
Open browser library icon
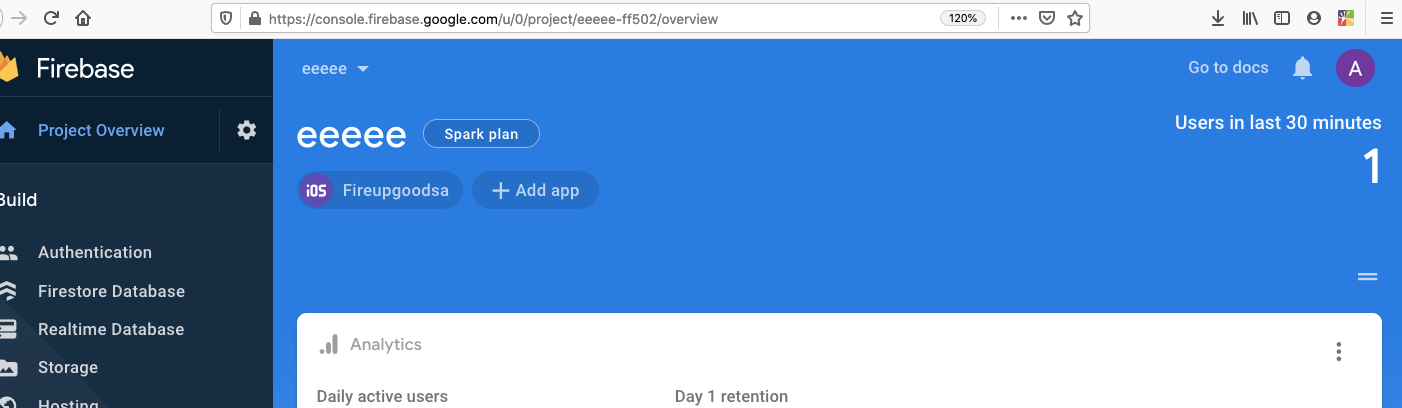pyautogui.click(x=1250, y=18)
